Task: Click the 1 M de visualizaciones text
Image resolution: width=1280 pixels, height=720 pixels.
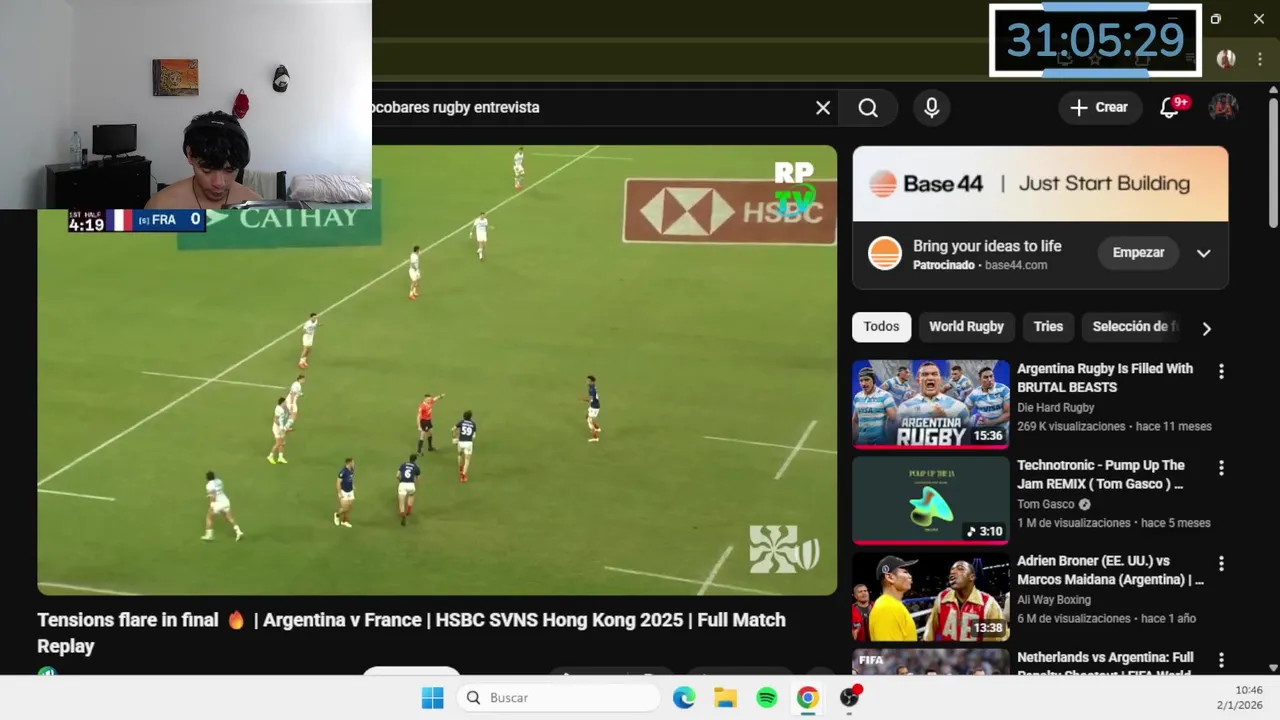Action: click(x=1075, y=523)
